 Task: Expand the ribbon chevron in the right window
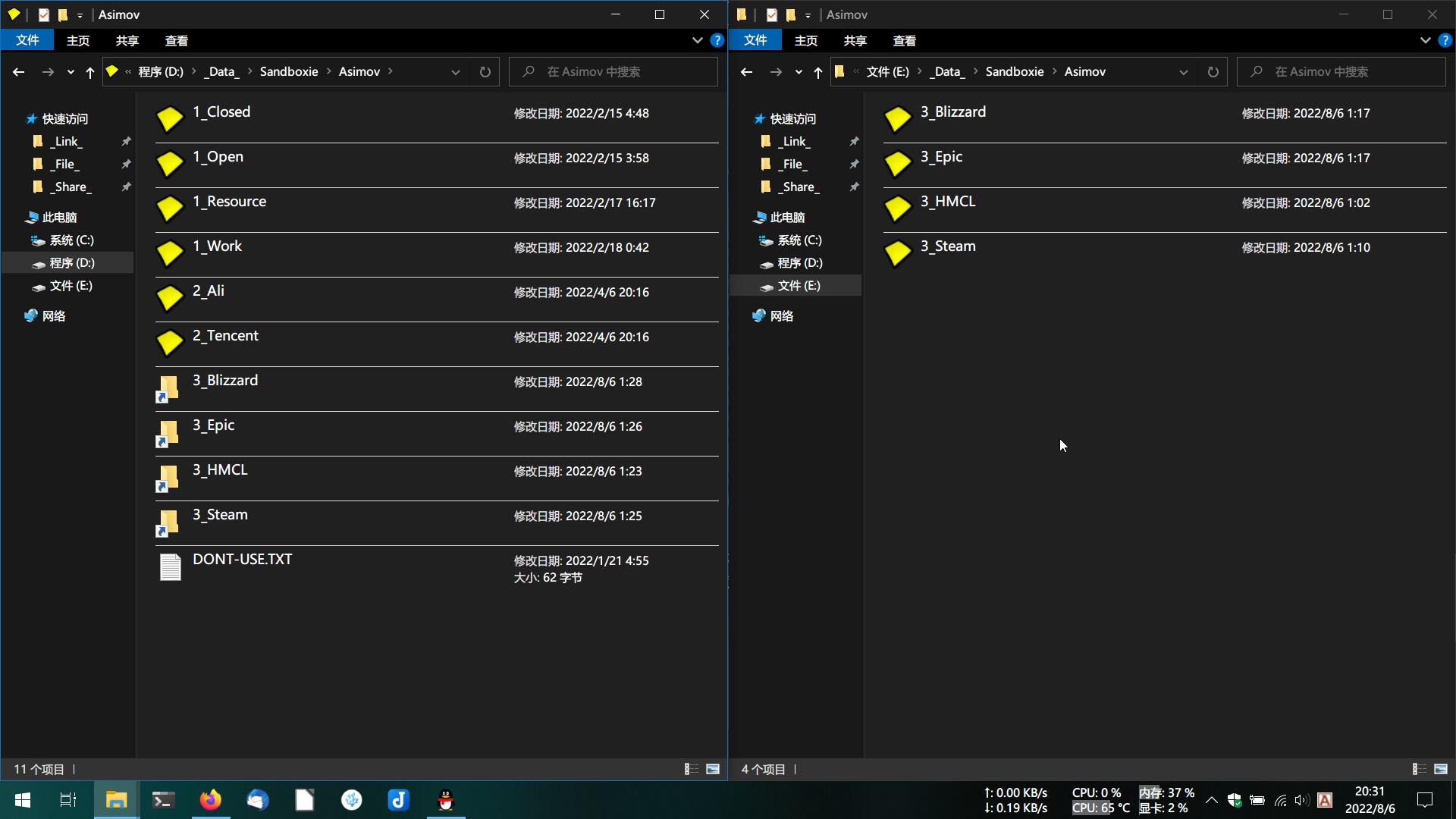coord(1425,40)
